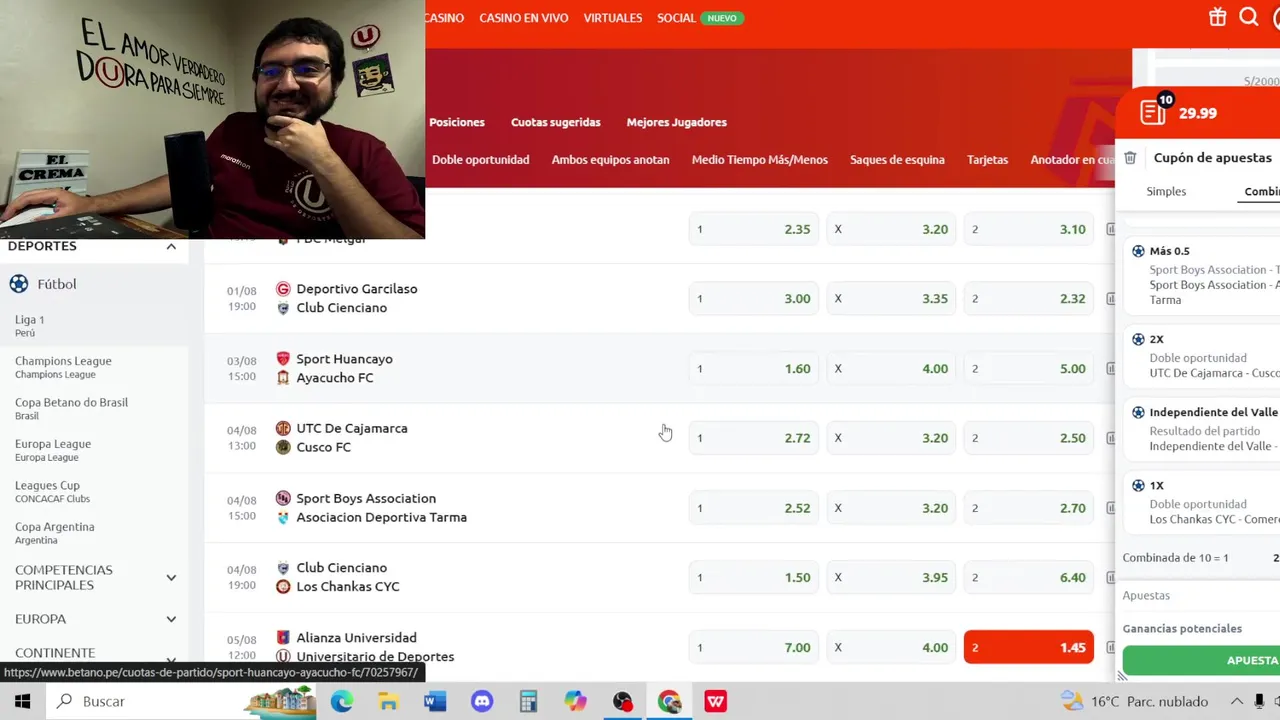The height and width of the screenshot is (720, 1280).
Task: Pick draw 4.00 for Sport Huancayo match
Action: 892,369
